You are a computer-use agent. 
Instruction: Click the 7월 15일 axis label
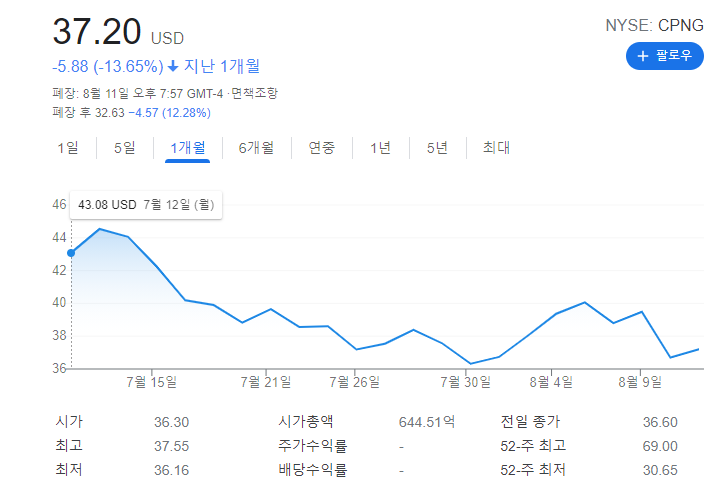[x=152, y=381]
